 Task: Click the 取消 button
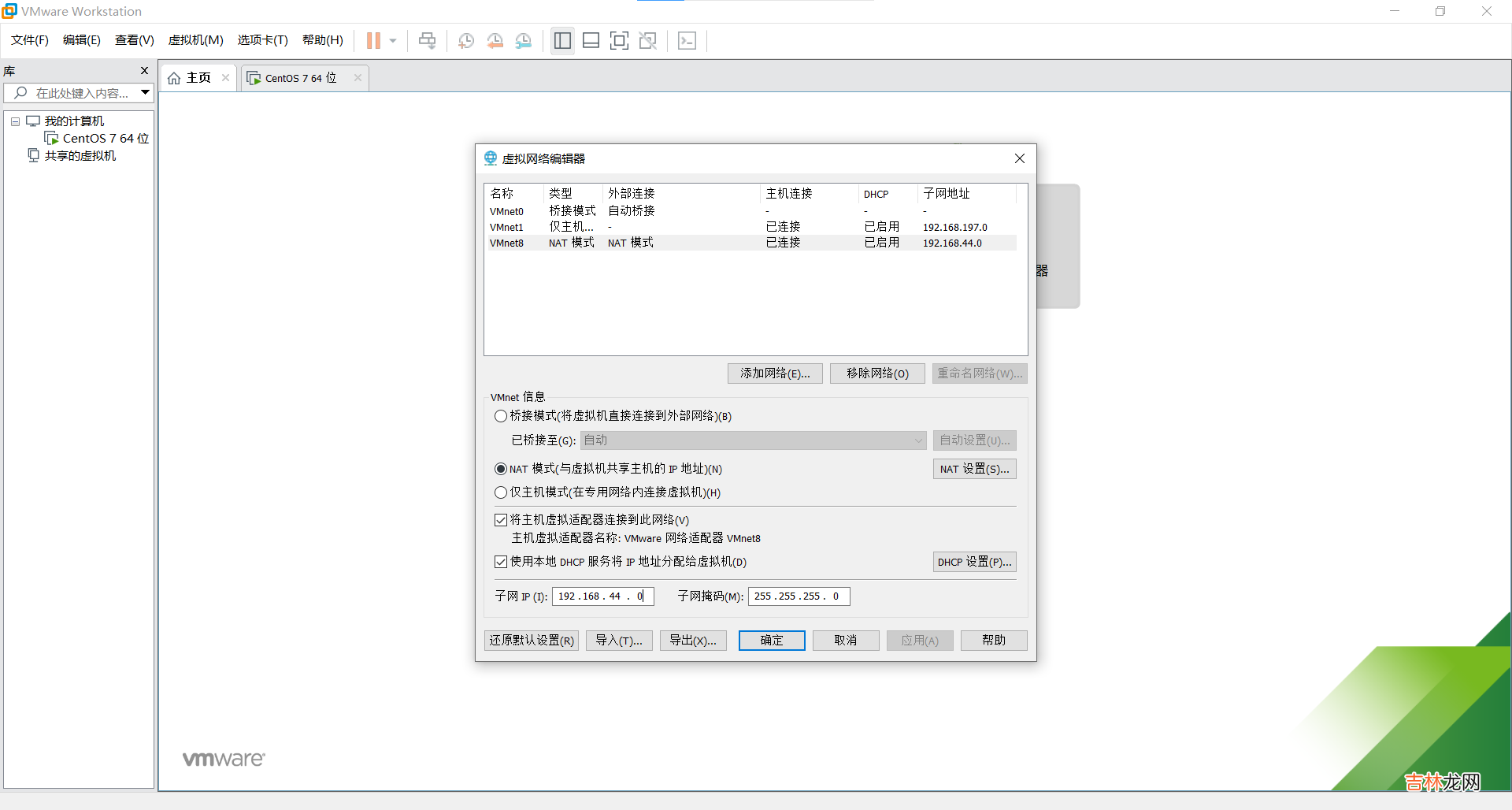click(846, 641)
